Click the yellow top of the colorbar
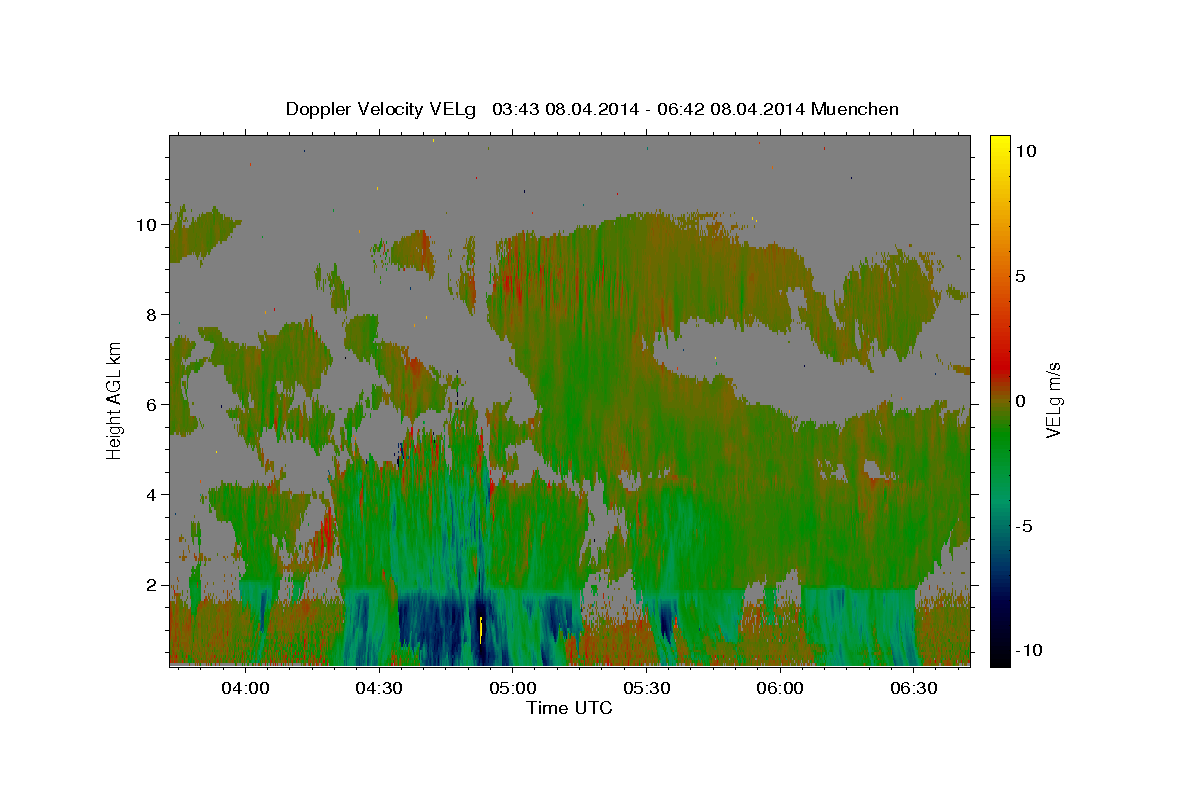This screenshot has width=1200, height=800. click(x=999, y=145)
